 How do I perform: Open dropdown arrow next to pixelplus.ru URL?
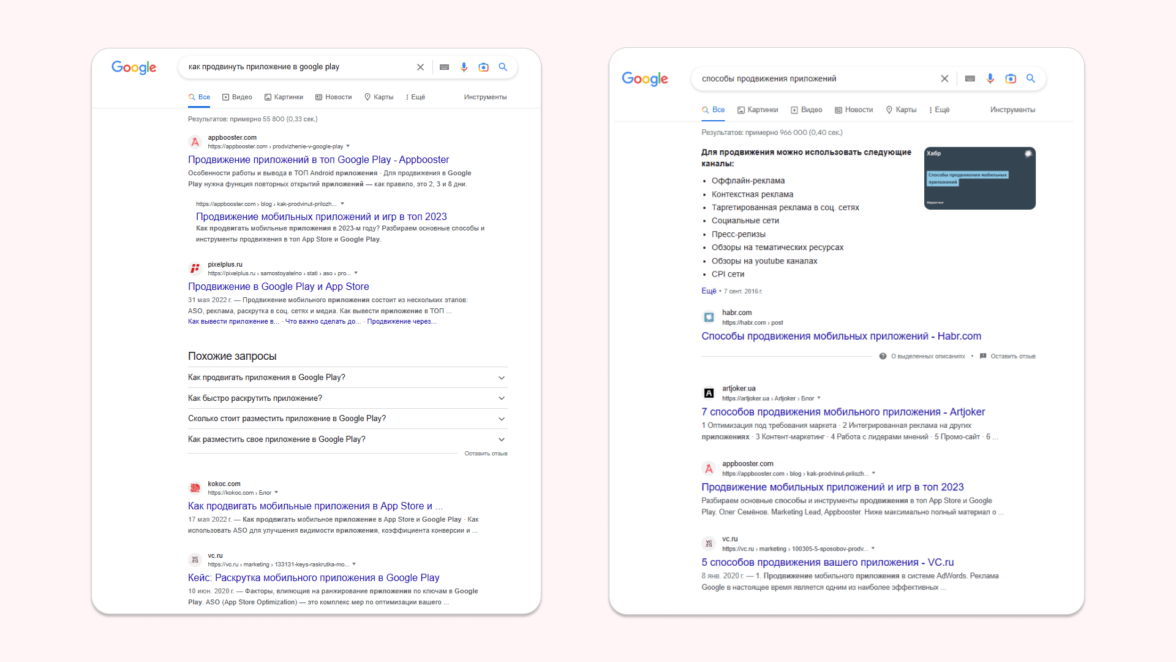click(356, 273)
